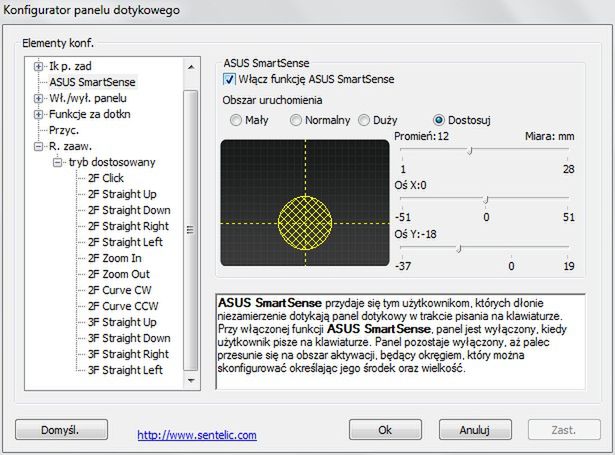Select the 2F Straight Up gesture

[x=122, y=194]
